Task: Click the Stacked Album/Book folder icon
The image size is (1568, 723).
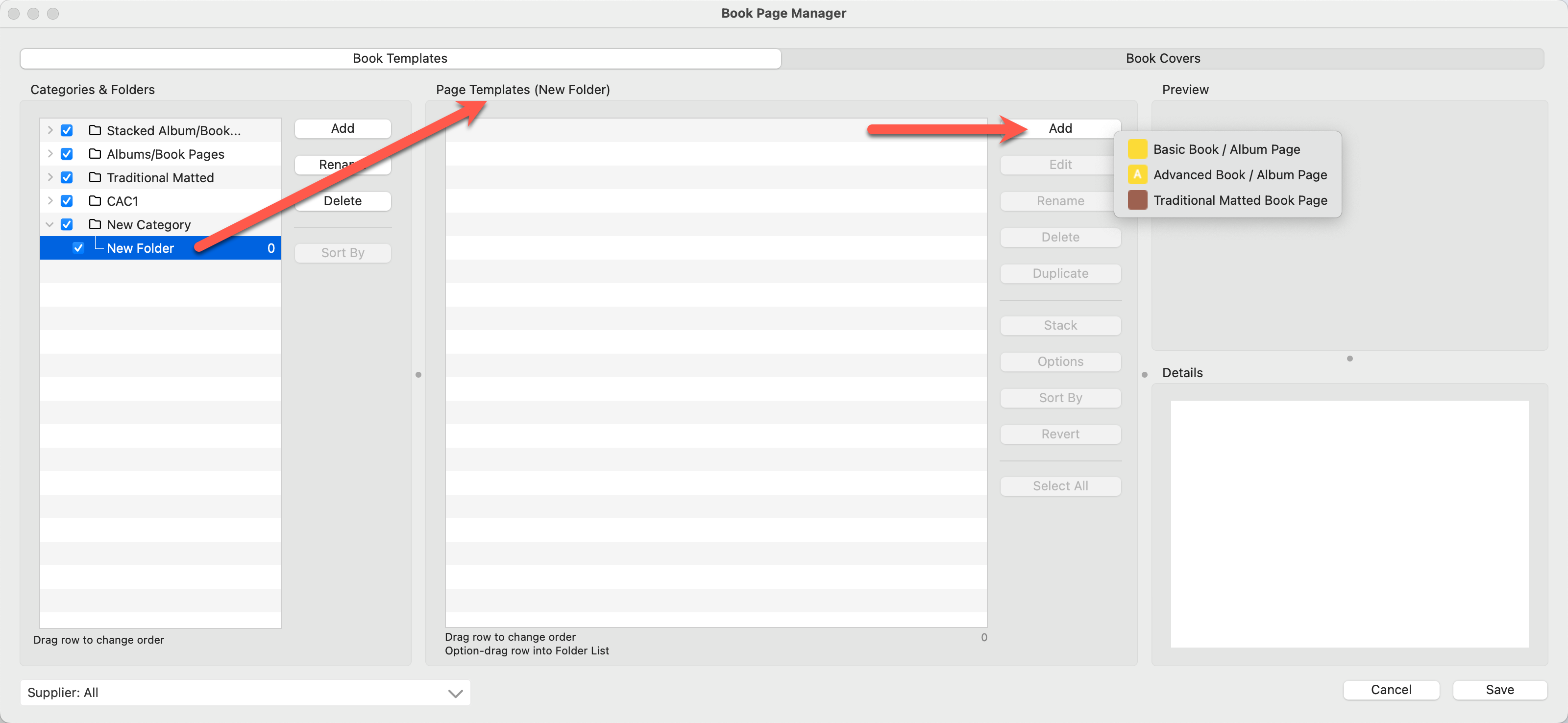Action: 95,130
